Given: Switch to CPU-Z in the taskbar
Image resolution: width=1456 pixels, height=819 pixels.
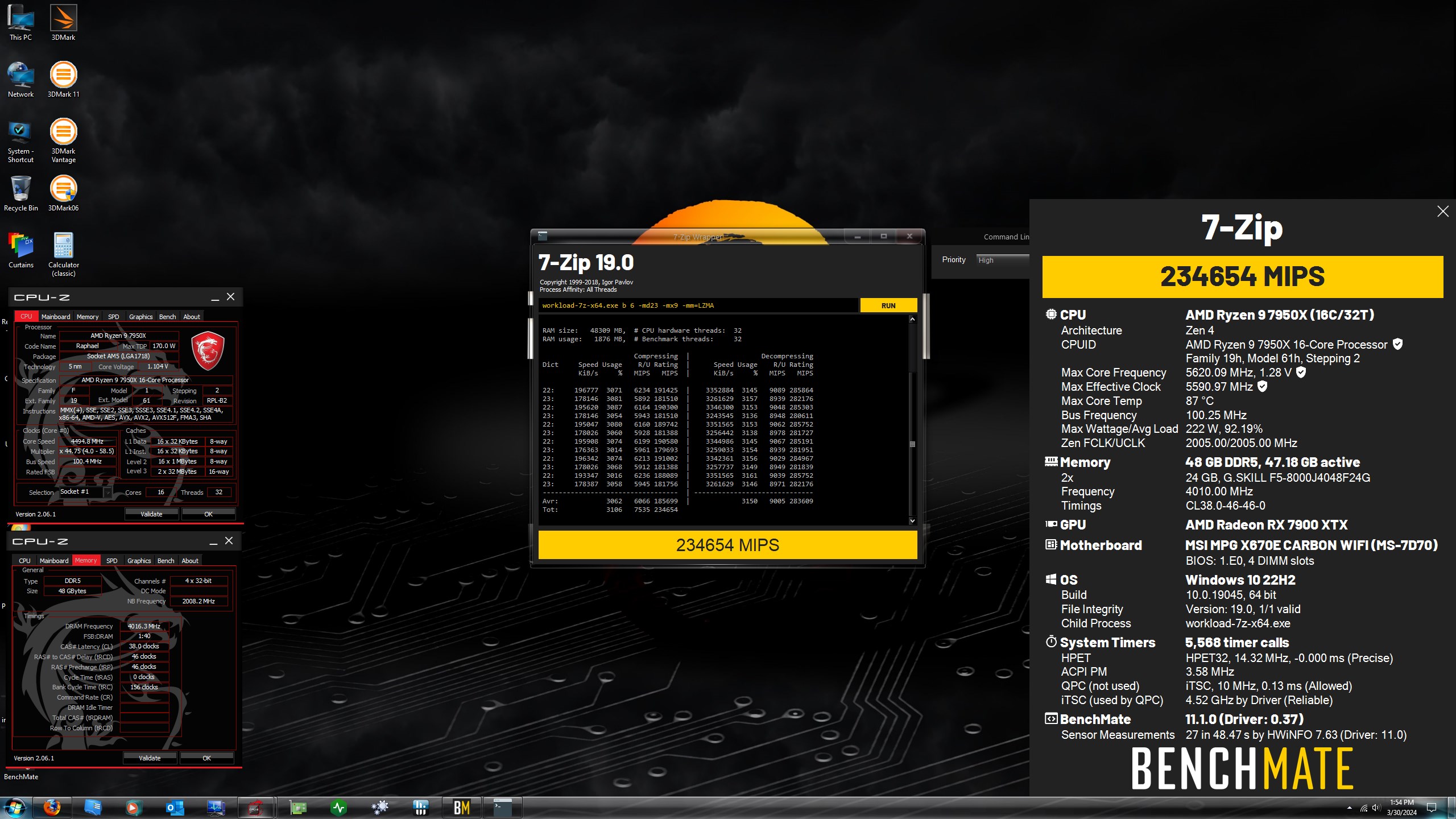Looking at the screenshot, I should 255,808.
